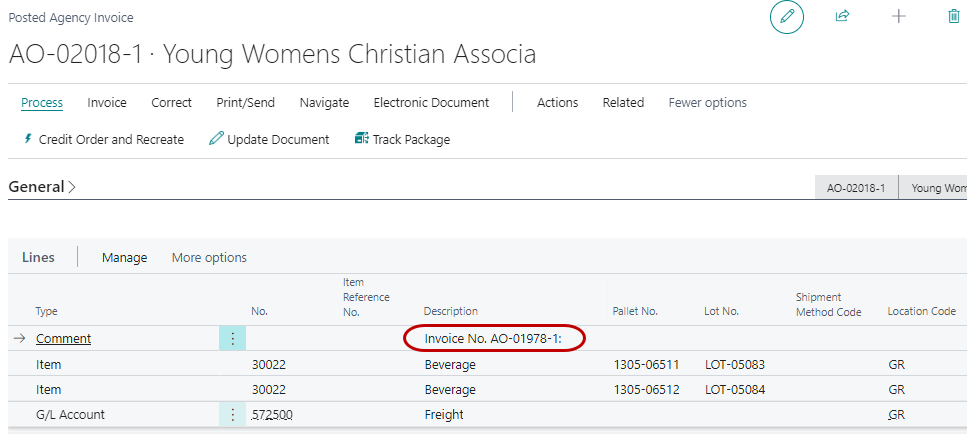Viewport: 967px width, 434px height.
Task: Open Manage in Lines section
Action: 124,258
